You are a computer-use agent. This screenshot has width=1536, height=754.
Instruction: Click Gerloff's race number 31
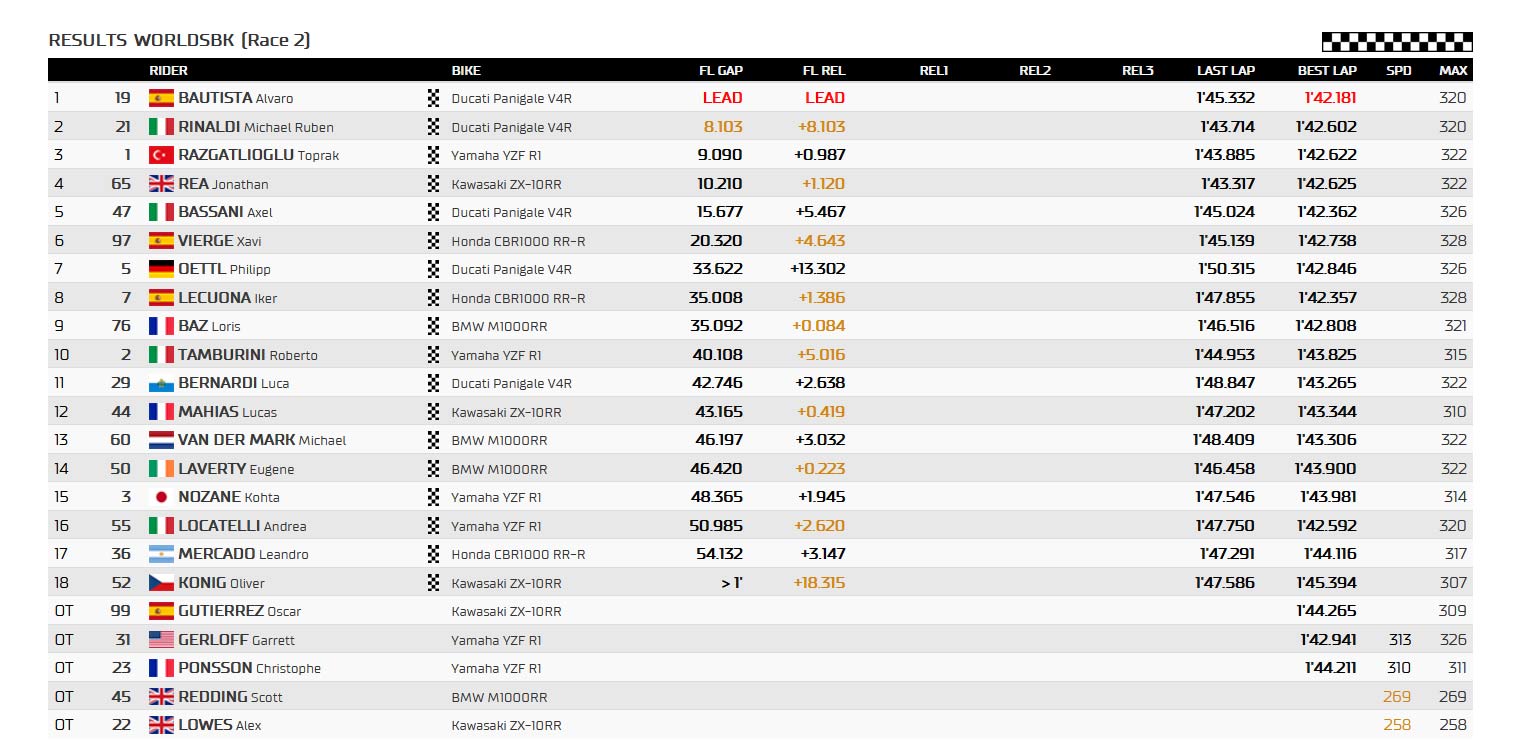[x=122, y=640]
